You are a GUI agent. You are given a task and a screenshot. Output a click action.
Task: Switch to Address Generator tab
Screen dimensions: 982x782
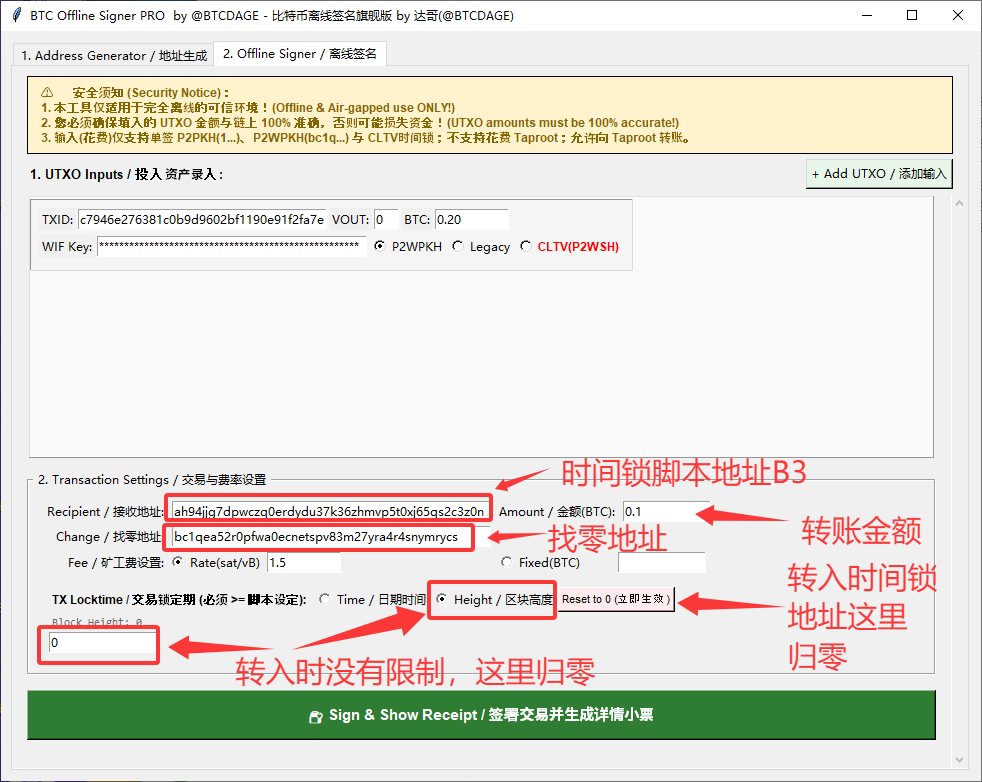[114, 55]
